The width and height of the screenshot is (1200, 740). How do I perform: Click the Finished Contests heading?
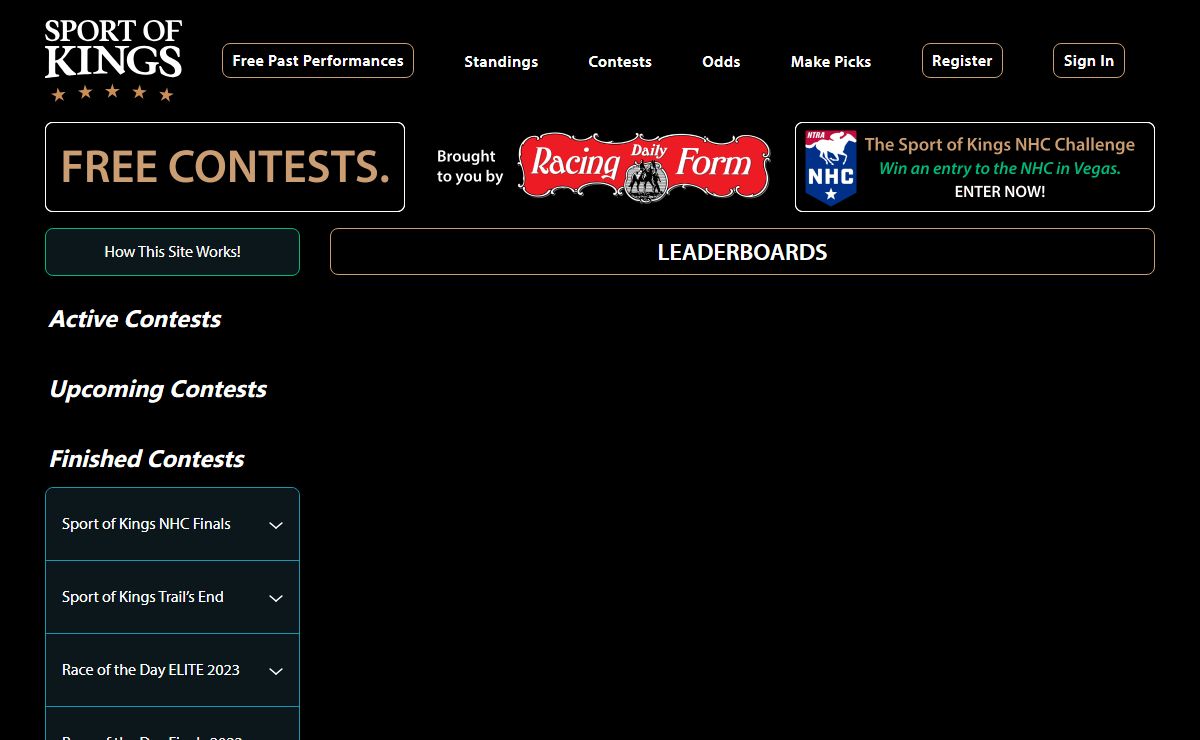(147, 459)
